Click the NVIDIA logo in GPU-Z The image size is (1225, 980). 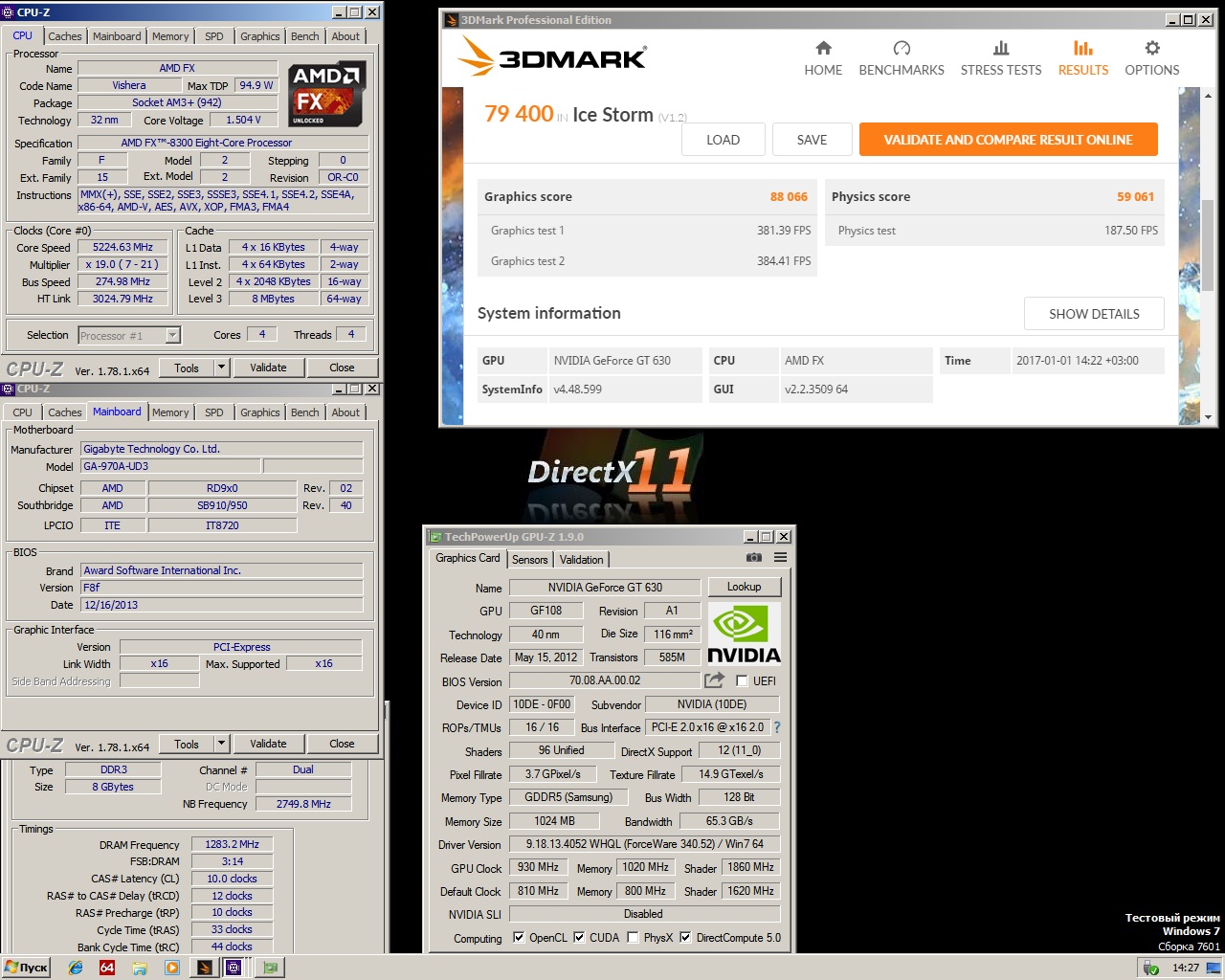(x=745, y=634)
